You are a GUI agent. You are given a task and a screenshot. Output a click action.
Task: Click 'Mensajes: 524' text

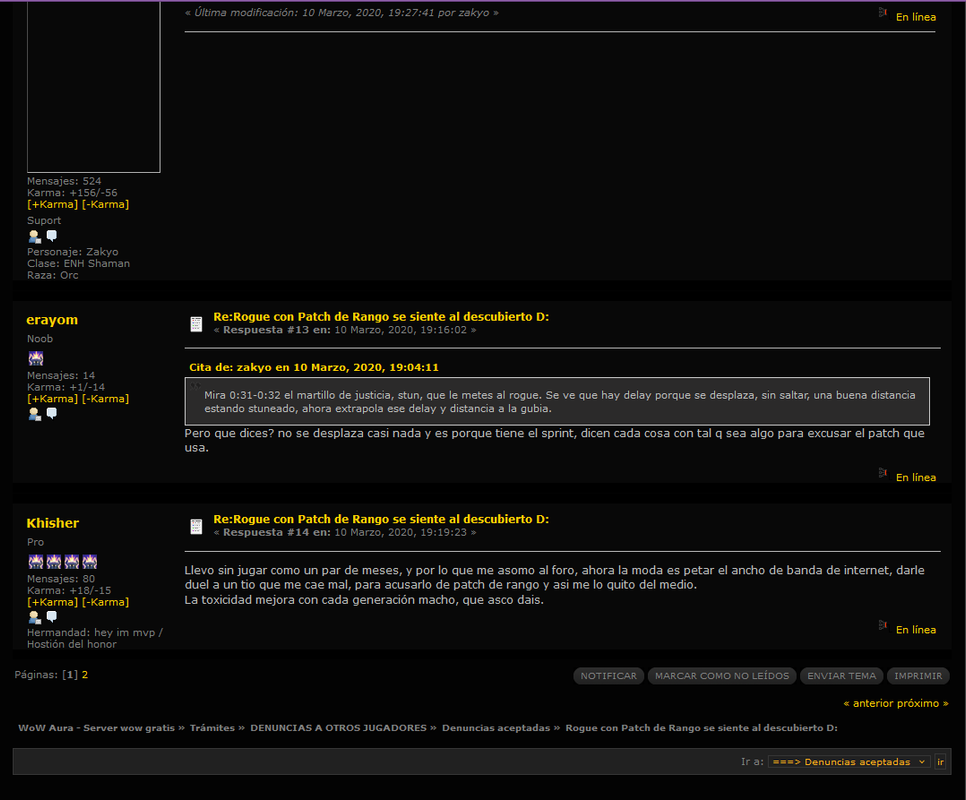pyautogui.click(x=64, y=181)
